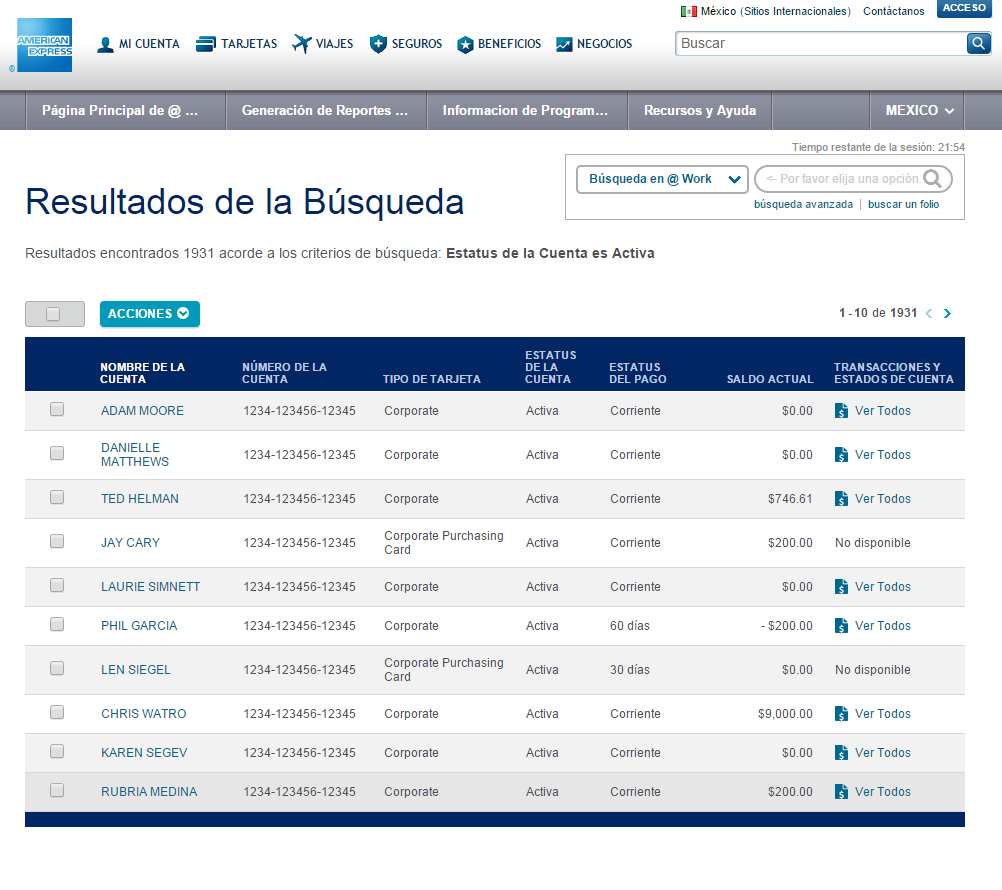Click statement document icon for Adam Moore

(x=841, y=411)
